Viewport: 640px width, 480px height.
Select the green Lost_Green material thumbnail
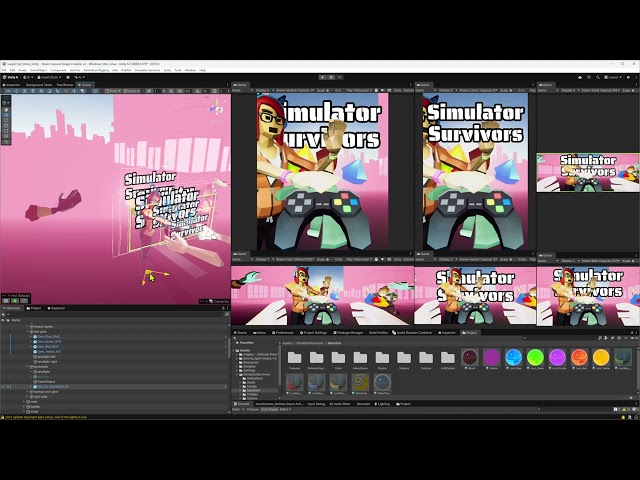(535, 357)
